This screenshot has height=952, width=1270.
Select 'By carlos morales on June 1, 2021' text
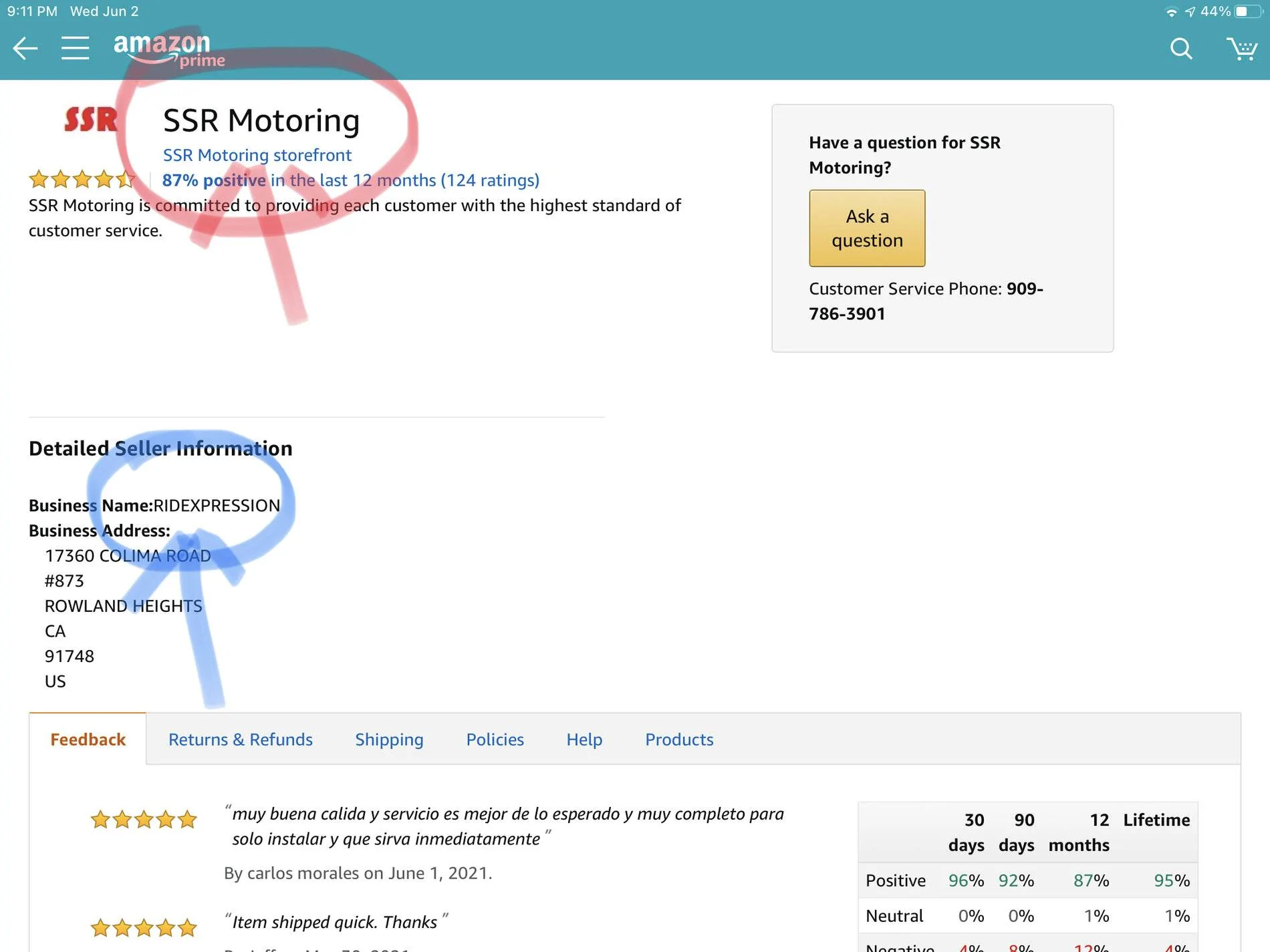point(358,873)
